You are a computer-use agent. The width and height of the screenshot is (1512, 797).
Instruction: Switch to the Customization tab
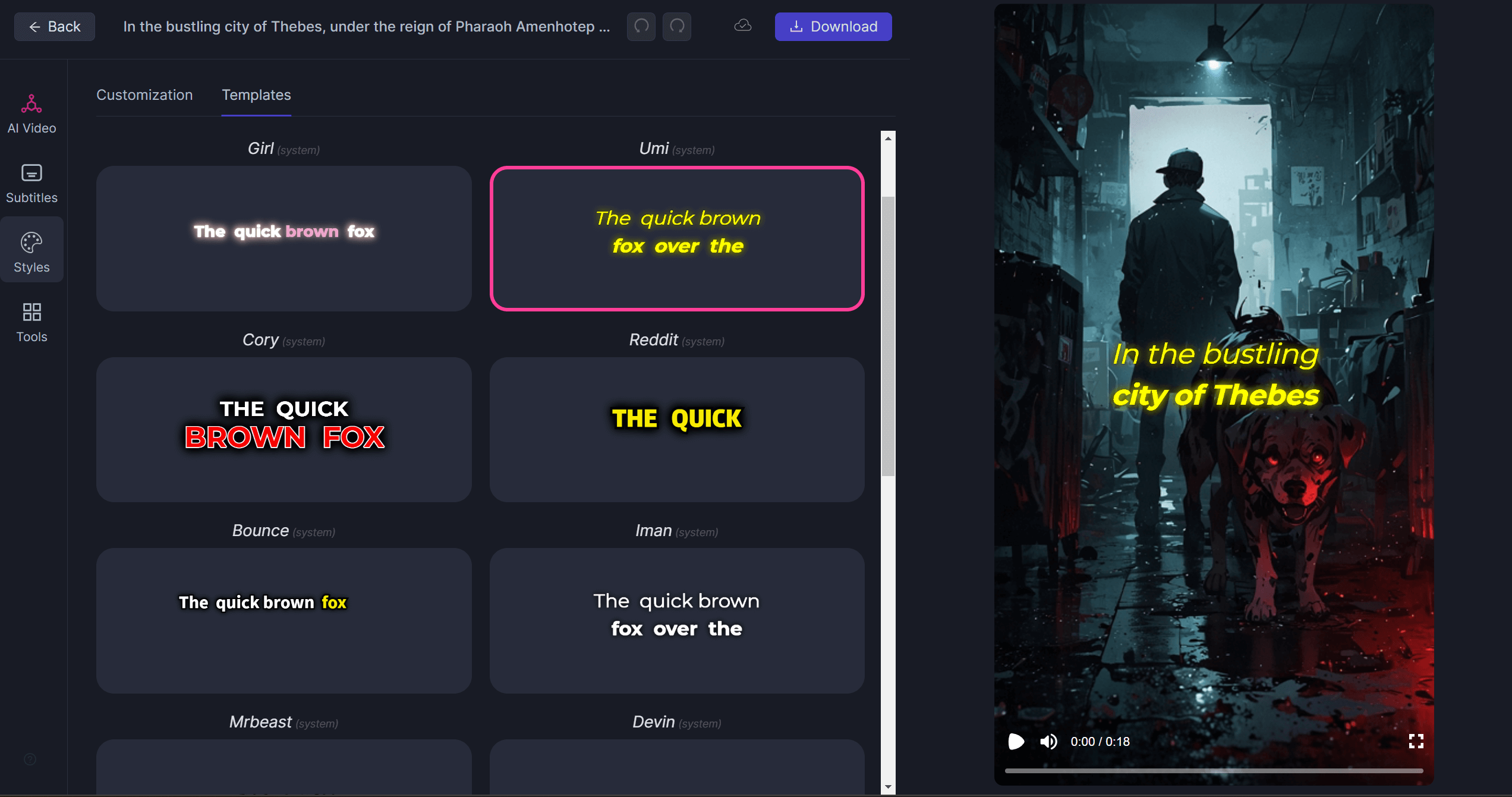coord(145,95)
